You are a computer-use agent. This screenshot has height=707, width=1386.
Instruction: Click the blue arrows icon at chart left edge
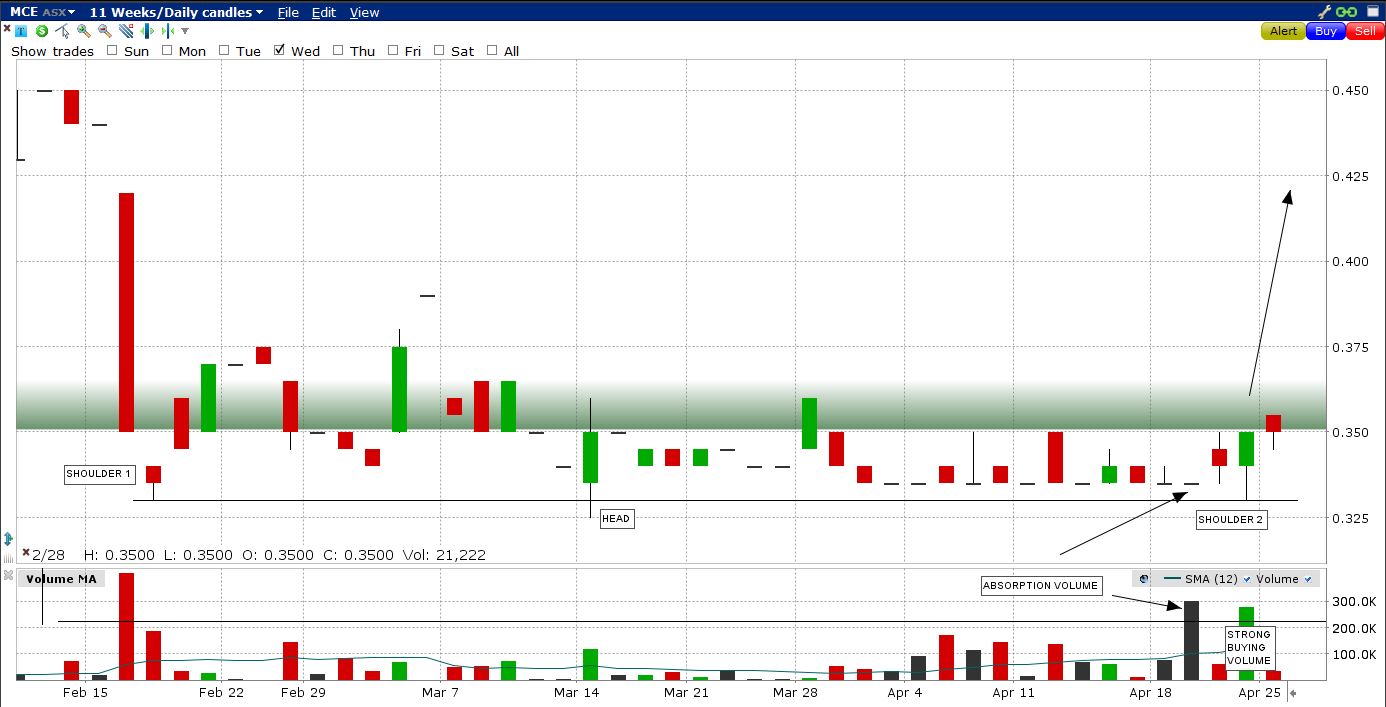click(x=9, y=538)
